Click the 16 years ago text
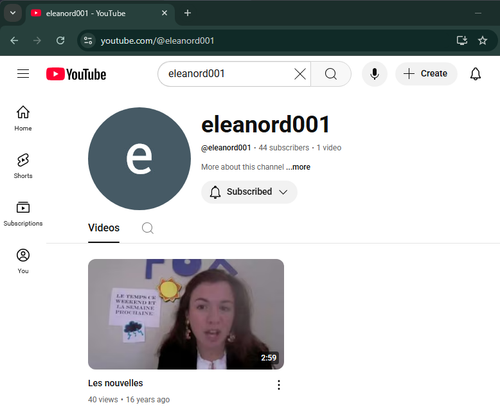 point(148,399)
